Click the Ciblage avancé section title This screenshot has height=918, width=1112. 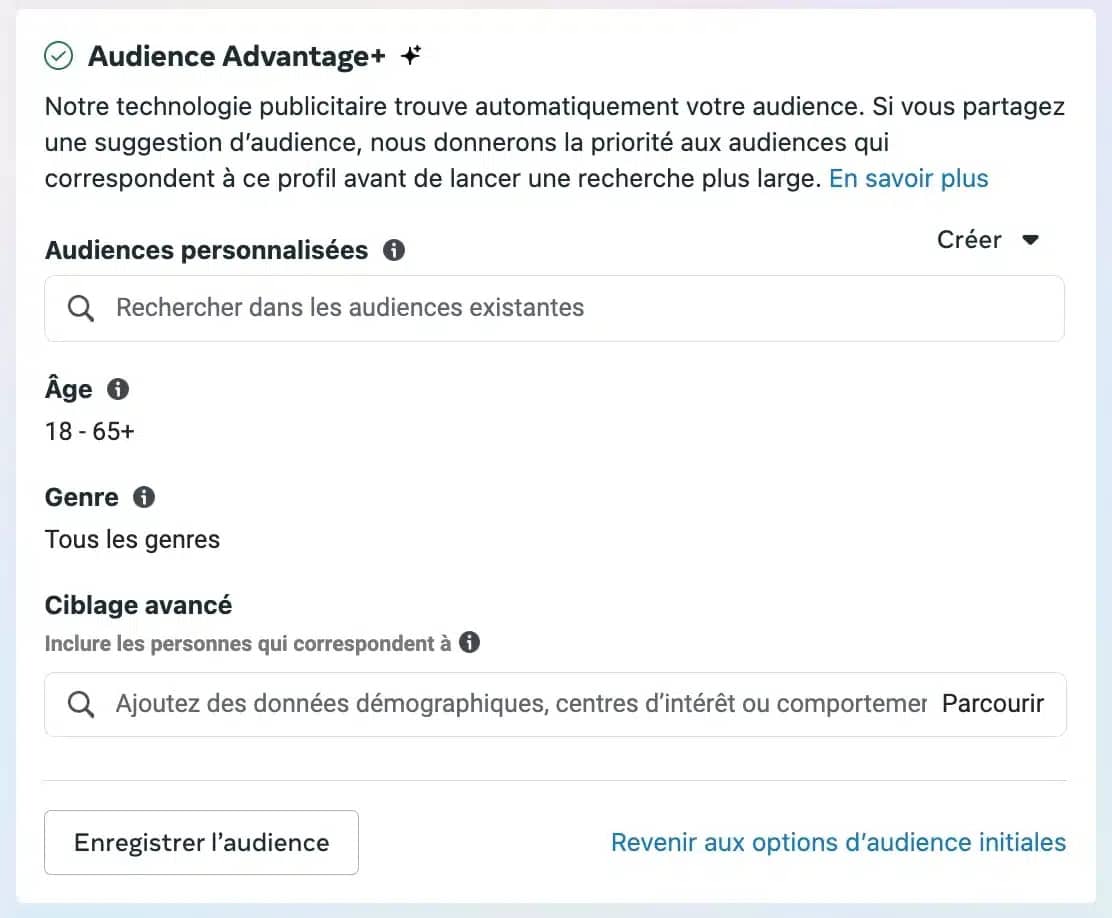click(138, 605)
